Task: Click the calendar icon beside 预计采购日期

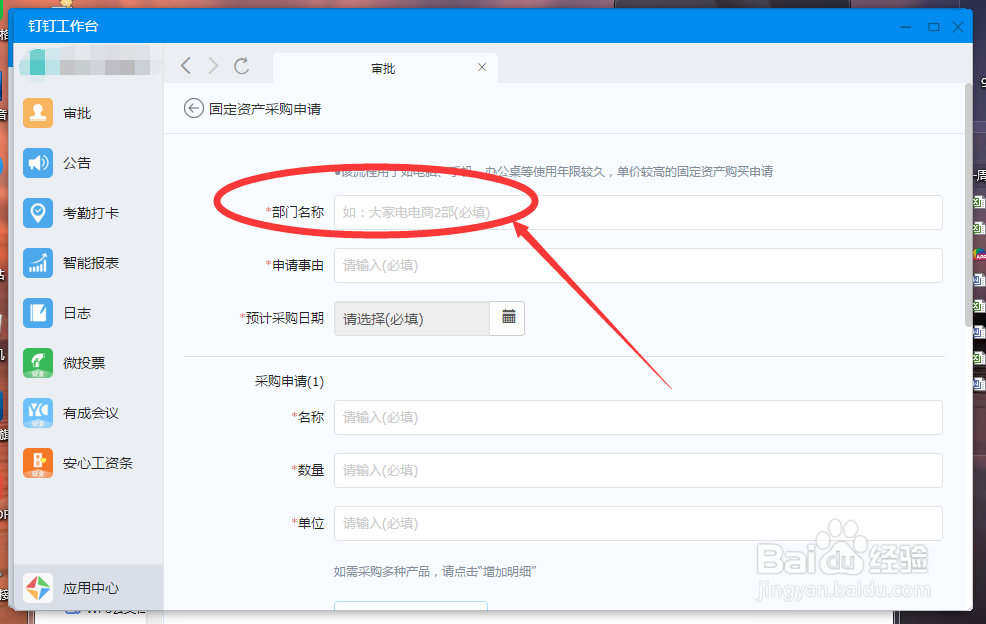Action: (508, 317)
